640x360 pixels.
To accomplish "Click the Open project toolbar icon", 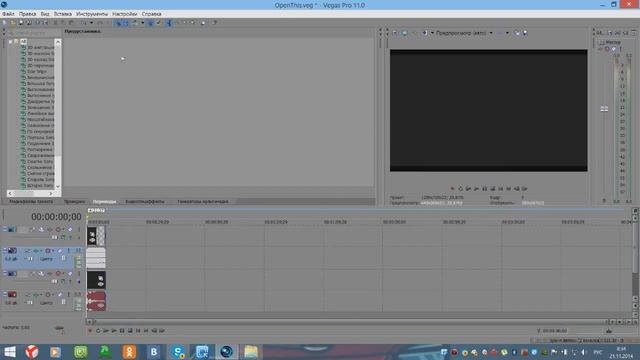I will 13,23.
